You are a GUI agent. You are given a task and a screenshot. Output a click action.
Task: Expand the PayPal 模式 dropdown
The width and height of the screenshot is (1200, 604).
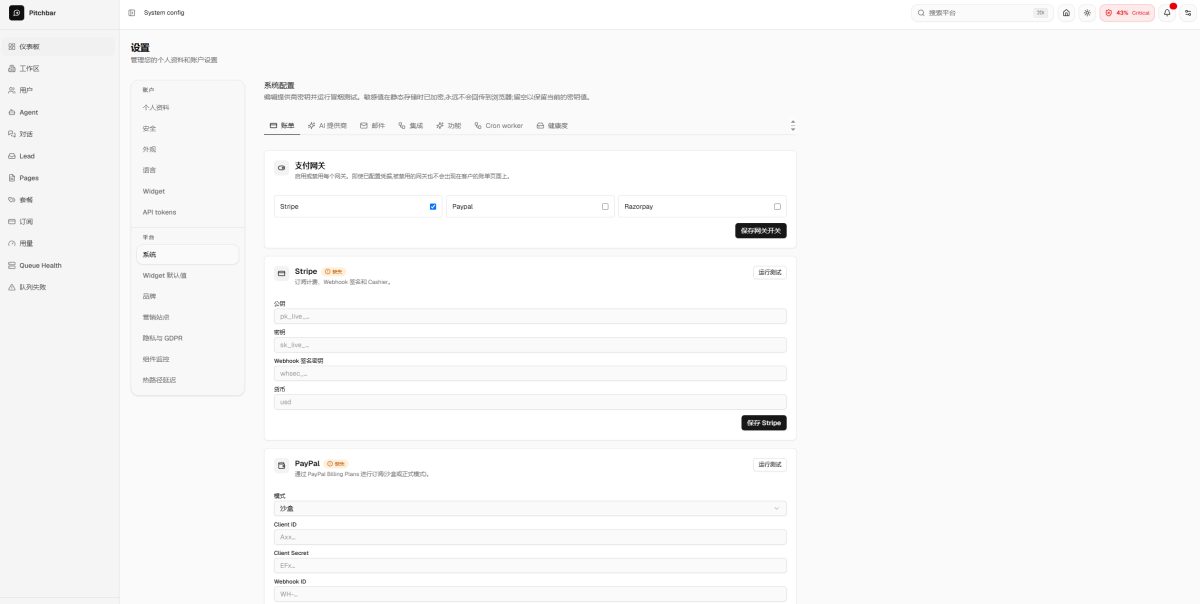[x=530, y=509]
